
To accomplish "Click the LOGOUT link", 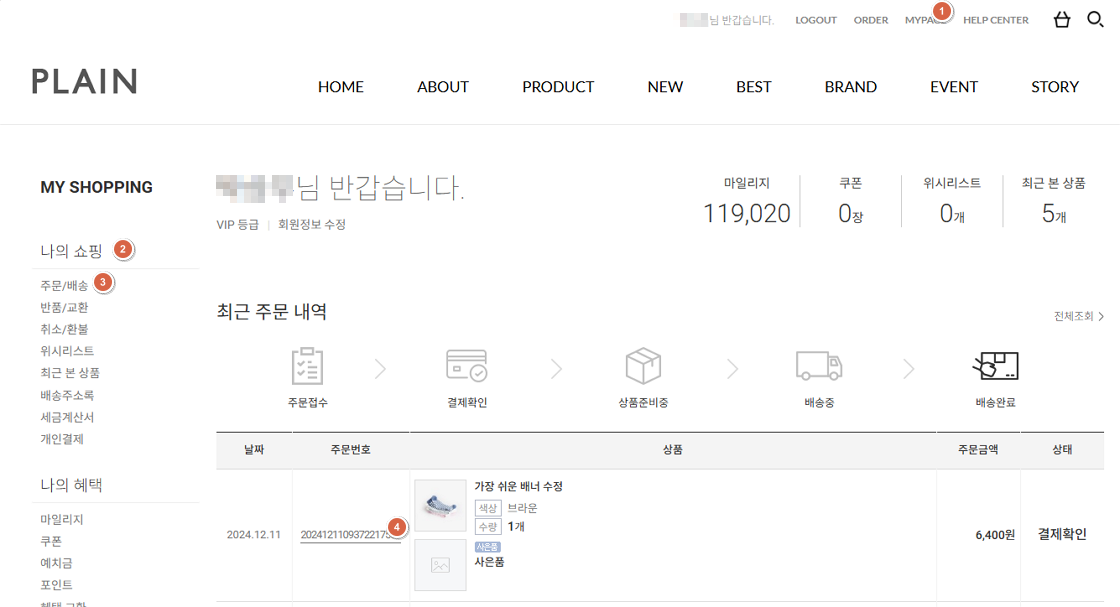I will [816, 20].
